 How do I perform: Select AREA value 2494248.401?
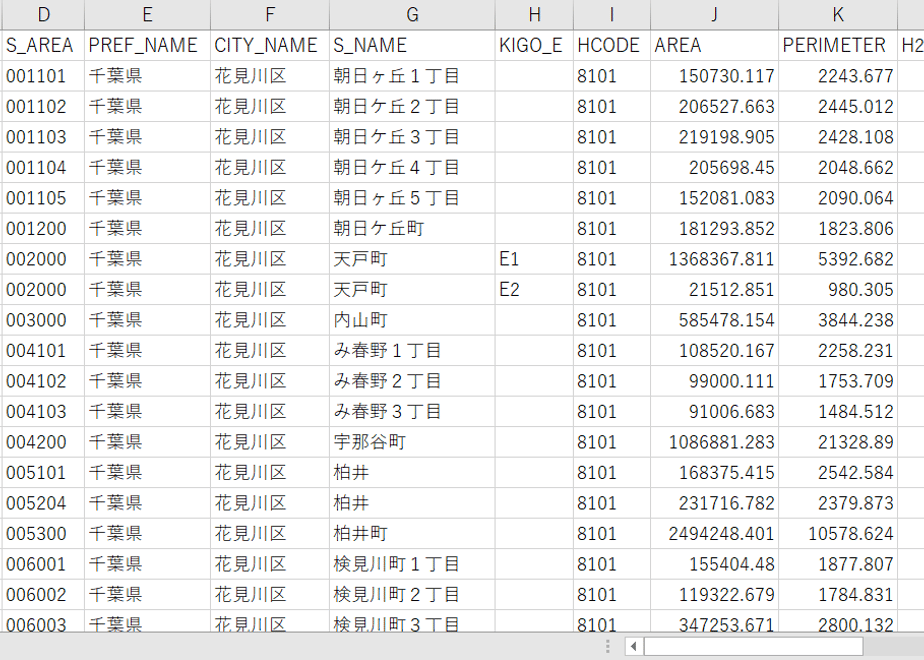coord(715,534)
